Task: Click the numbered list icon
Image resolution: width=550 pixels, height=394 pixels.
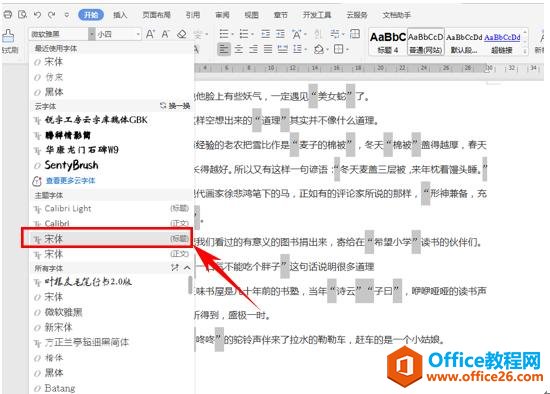Action: coord(244,34)
